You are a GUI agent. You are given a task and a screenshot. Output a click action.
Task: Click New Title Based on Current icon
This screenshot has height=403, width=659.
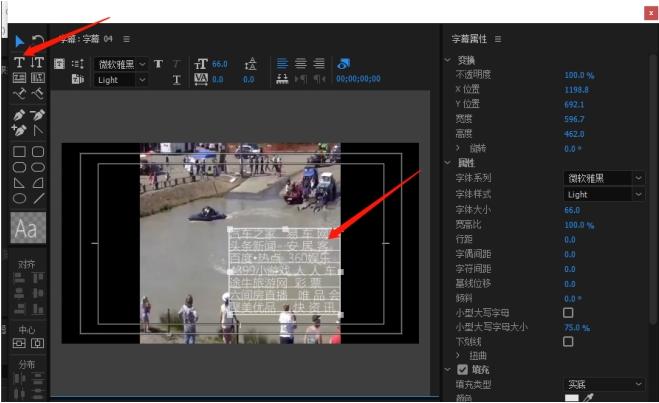coord(60,64)
